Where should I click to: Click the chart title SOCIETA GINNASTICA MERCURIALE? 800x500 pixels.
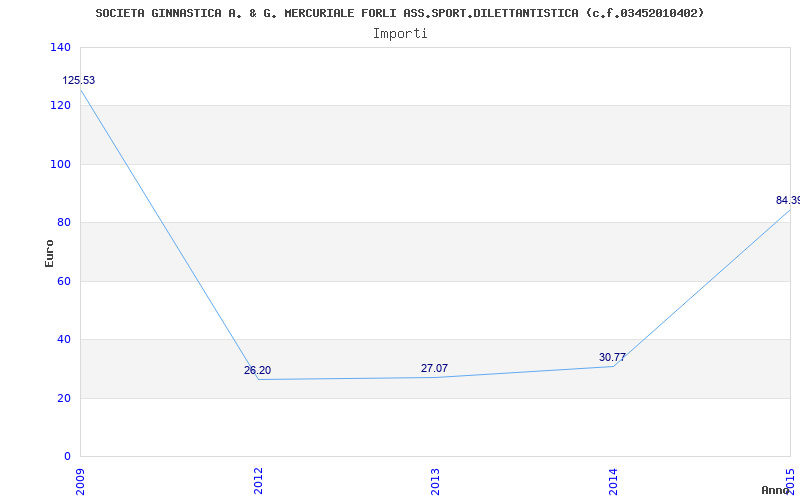[x=399, y=13]
